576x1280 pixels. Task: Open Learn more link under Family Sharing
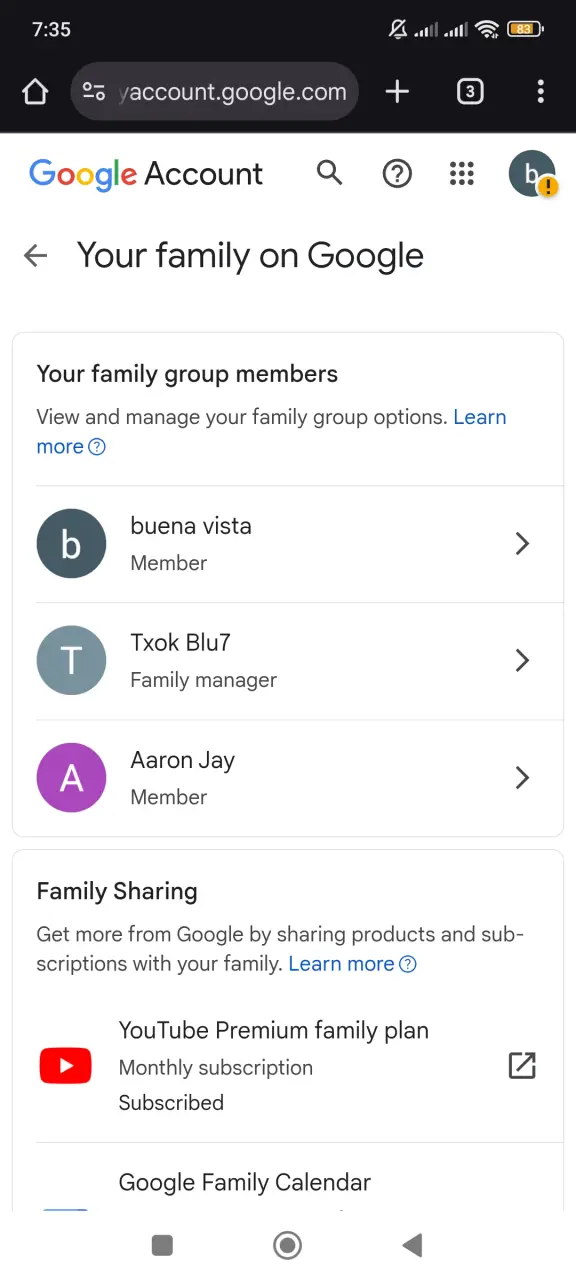(x=352, y=964)
